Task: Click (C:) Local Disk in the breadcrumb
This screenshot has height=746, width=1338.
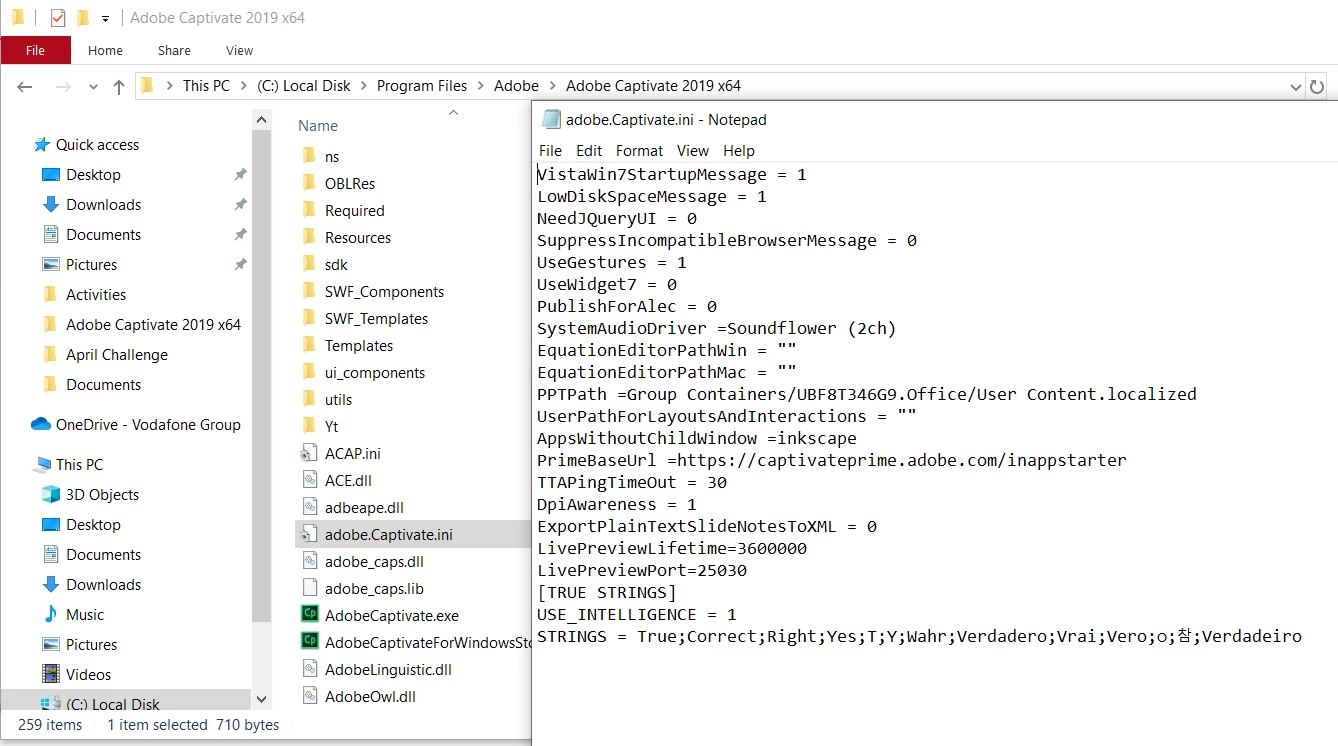Action: click(x=304, y=86)
